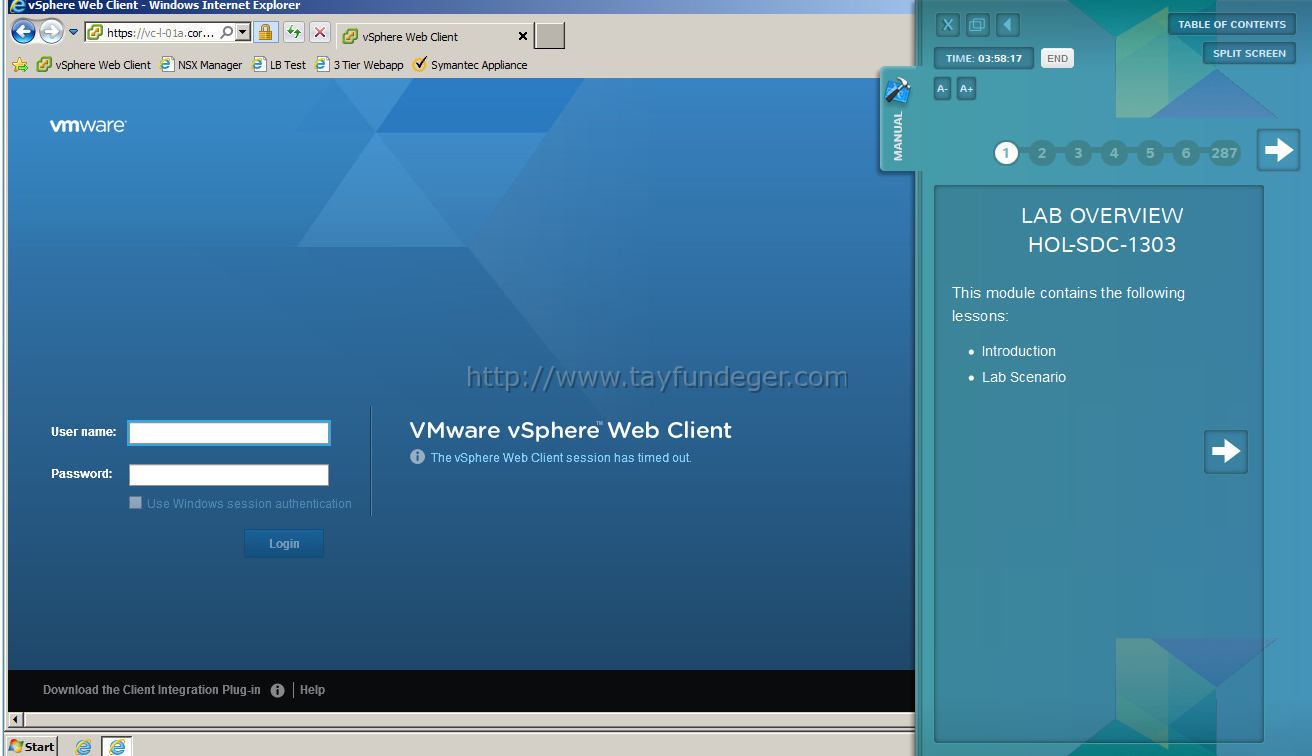Click the VMware vSphere Web Client heading
Image resolution: width=1312 pixels, height=756 pixels.
[x=570, y=430]
